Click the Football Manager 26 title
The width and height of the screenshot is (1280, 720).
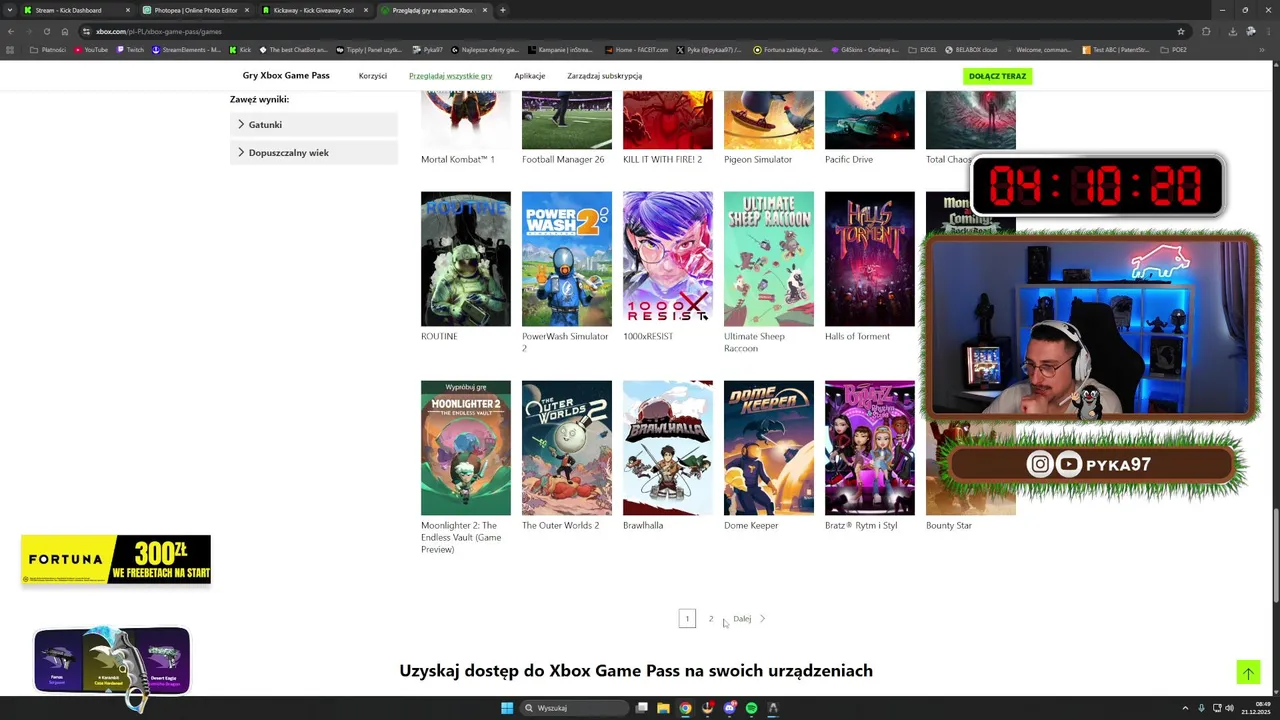563,160
